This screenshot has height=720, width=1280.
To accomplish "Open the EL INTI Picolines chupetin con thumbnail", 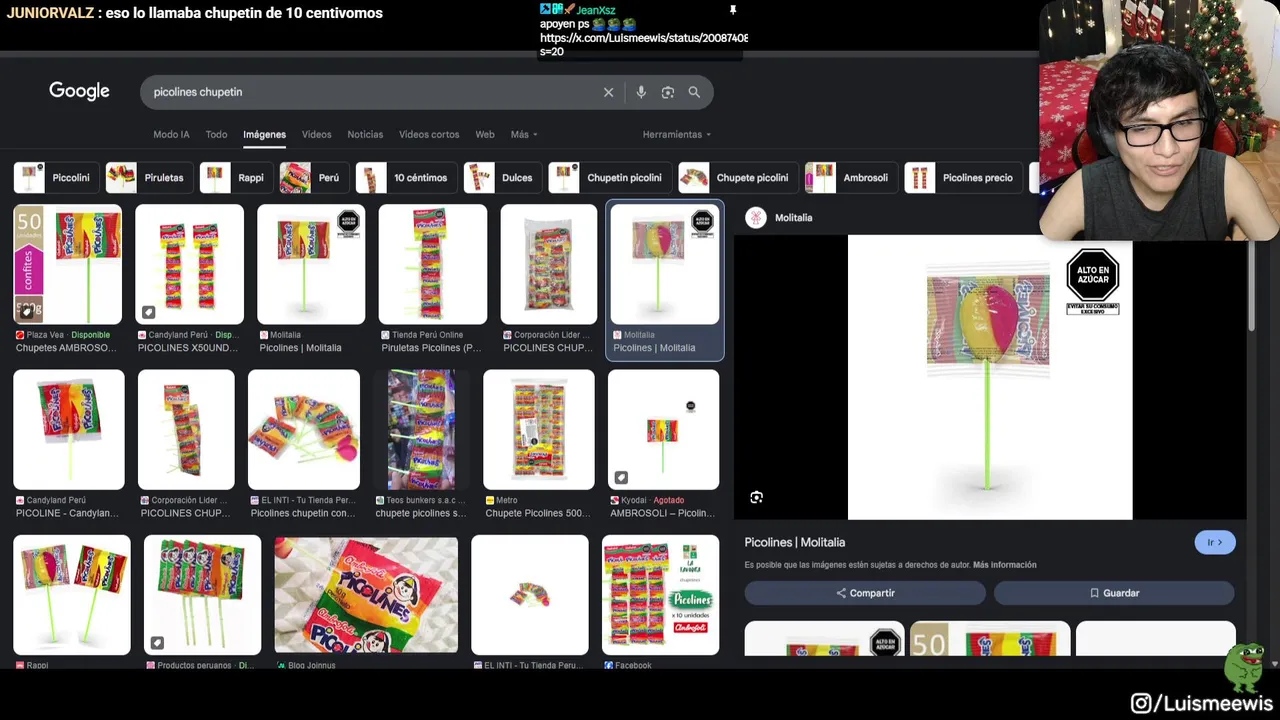I will [x=304, y=430].
